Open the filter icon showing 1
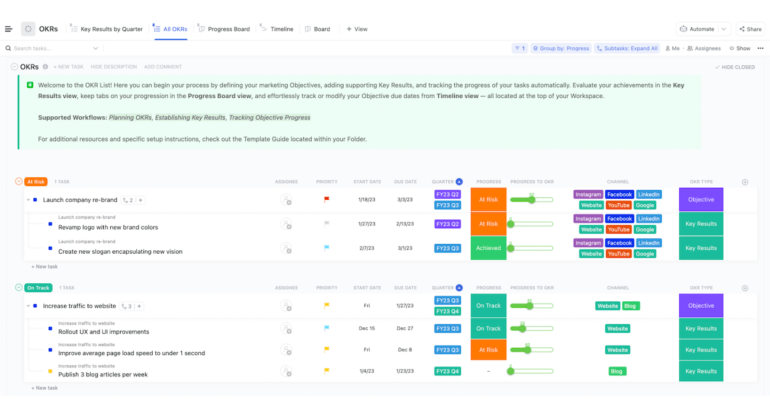The image size is (770, 399). click(520, 48)
